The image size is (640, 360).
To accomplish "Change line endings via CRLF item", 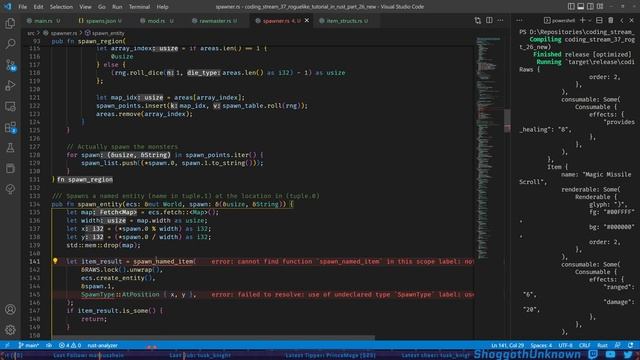I will (584, 345).
